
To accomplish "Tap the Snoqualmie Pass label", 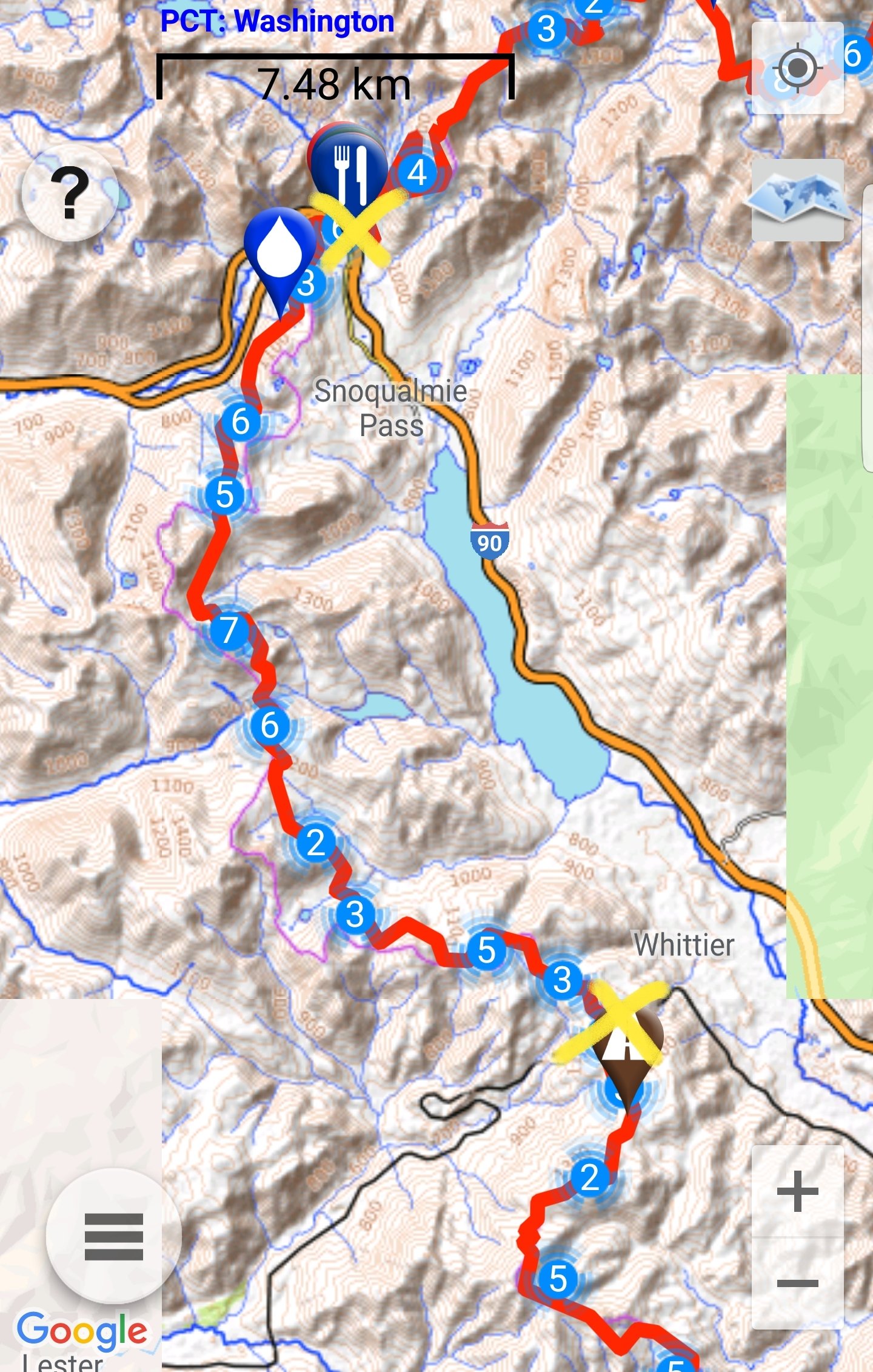I will [x=390, y=408].
